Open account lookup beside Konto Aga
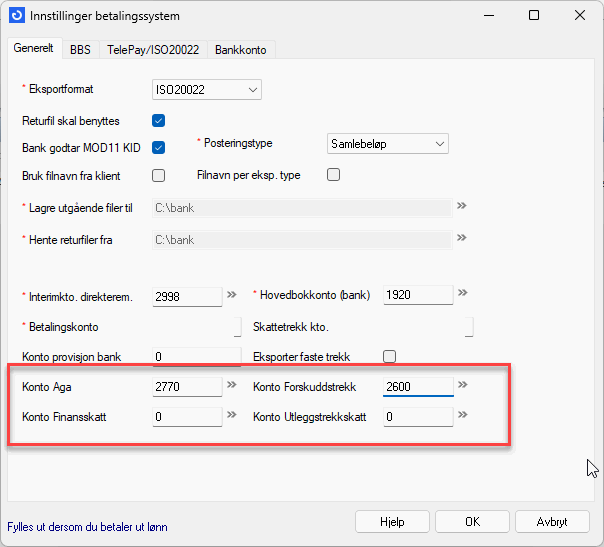This screenshot has width=604, height=547. tap(232, 385)
